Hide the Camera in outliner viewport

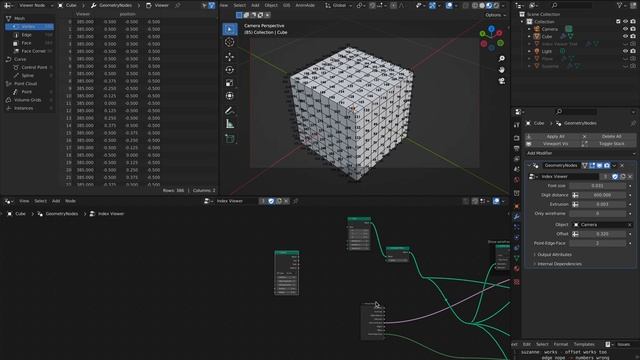(625, 29)
